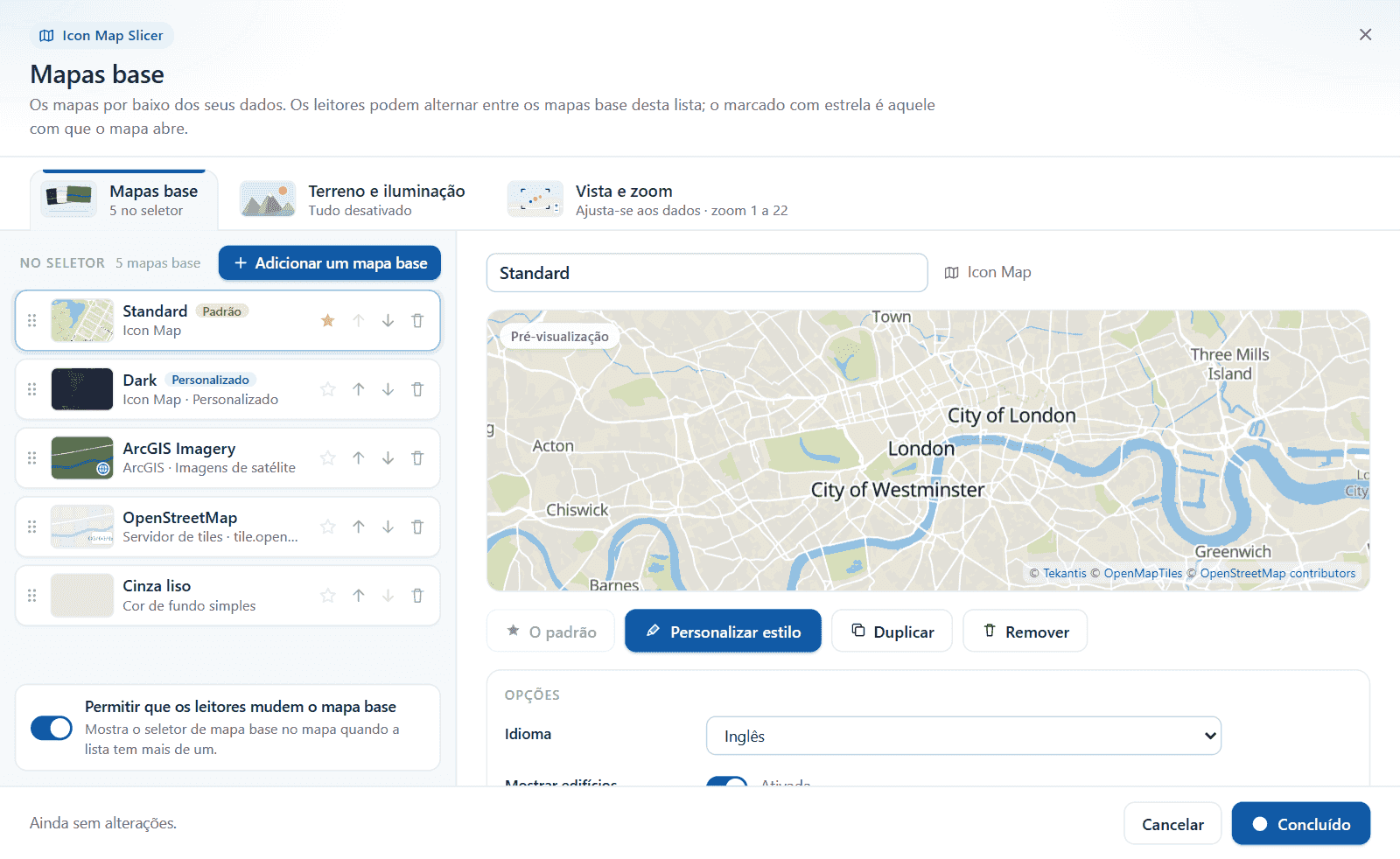
Task: Delete the ArcGIS Imagery basemap
Action: pos(417,457)
